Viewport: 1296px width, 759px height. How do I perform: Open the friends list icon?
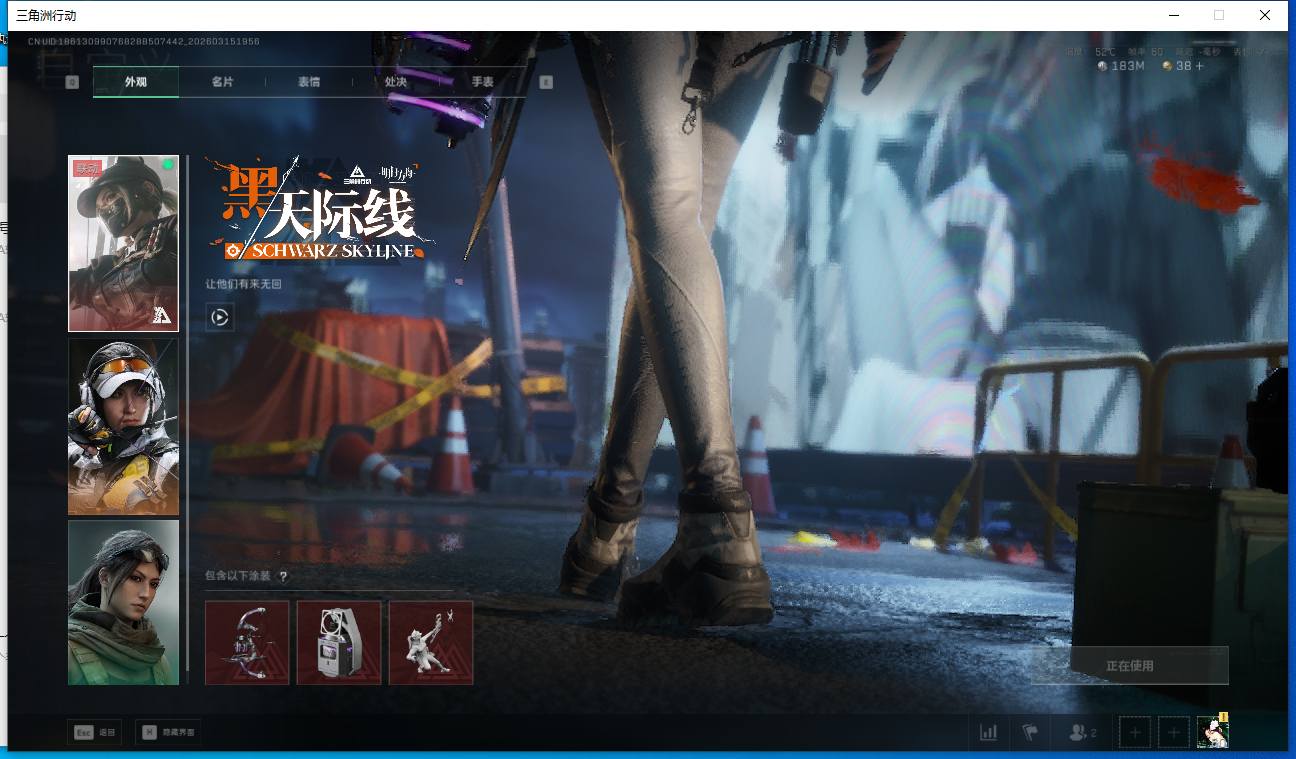pos(1081,733)
